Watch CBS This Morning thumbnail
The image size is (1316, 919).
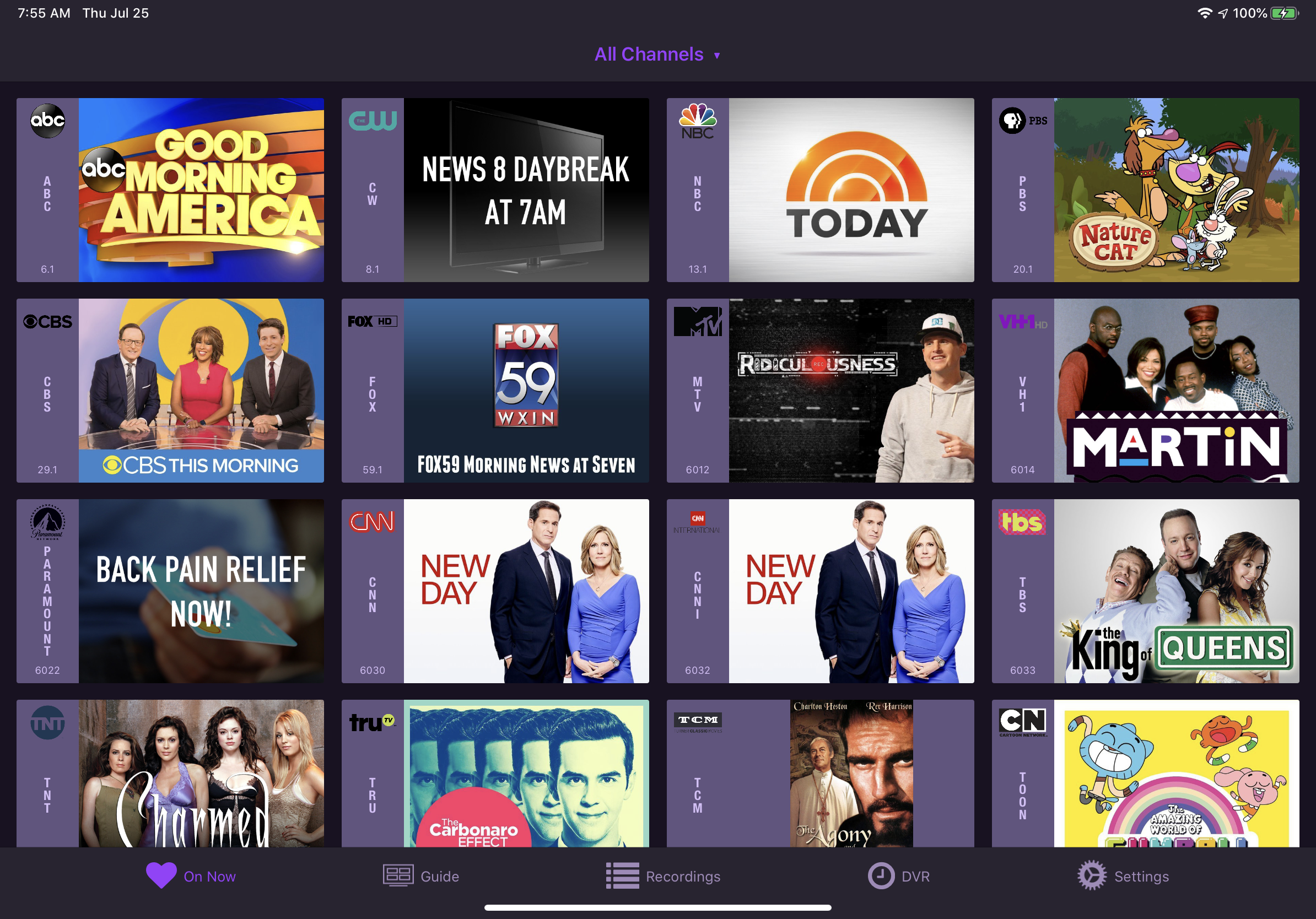[201, 390]
